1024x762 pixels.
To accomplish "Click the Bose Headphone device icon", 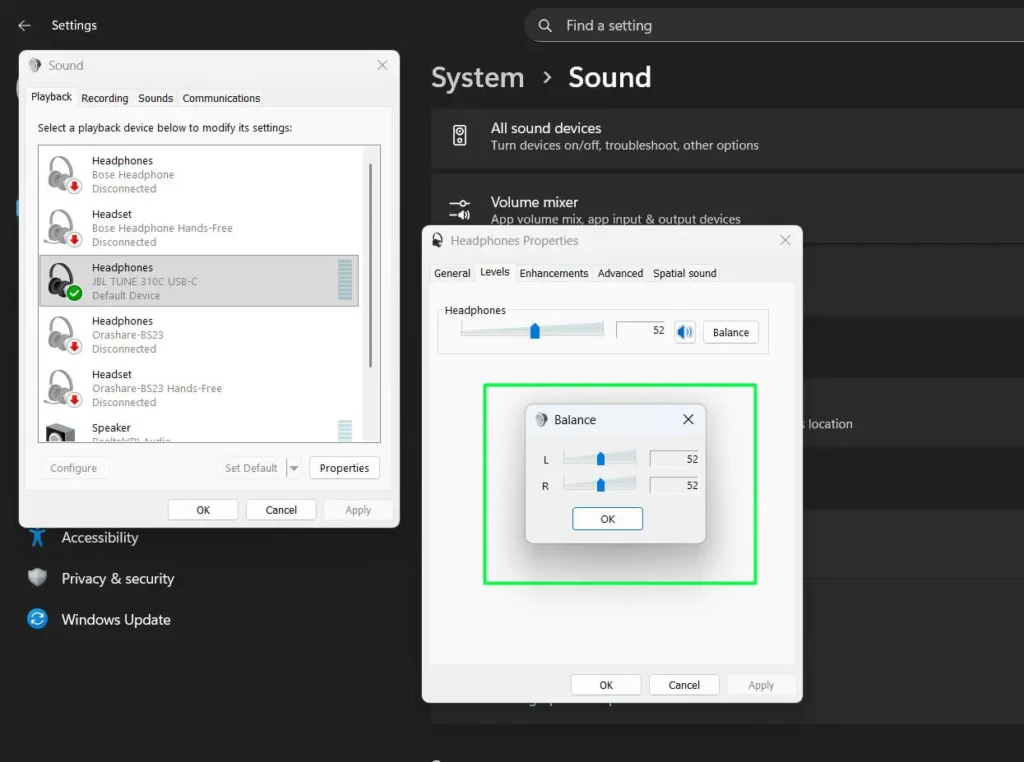I will coord(62,174).
